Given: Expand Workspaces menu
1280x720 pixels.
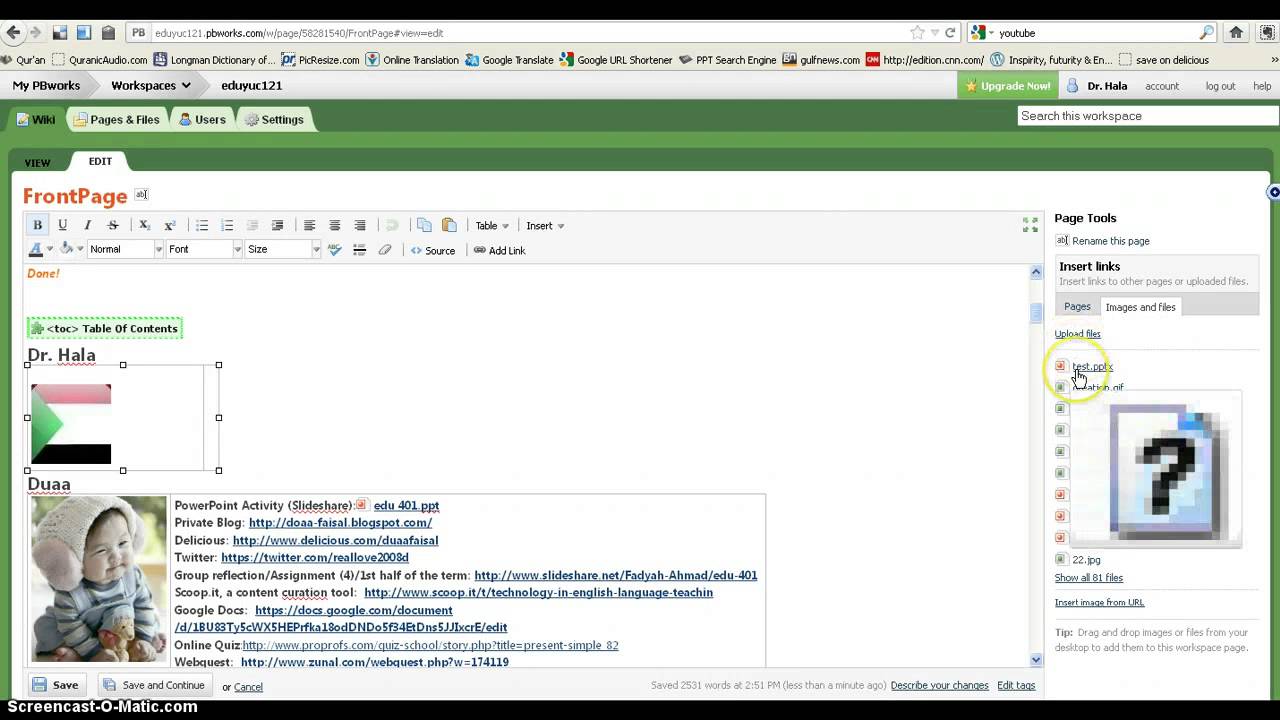Looking at the screenshot, I should click(150, 85).
